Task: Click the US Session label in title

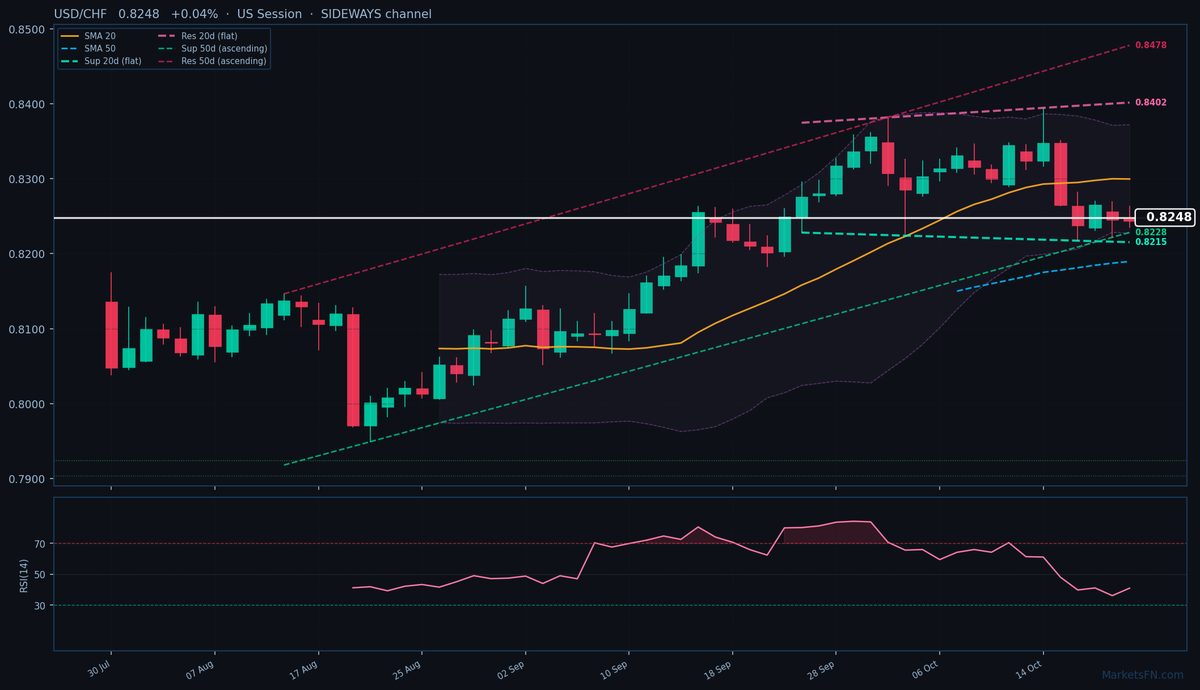Action: (270, 14)
